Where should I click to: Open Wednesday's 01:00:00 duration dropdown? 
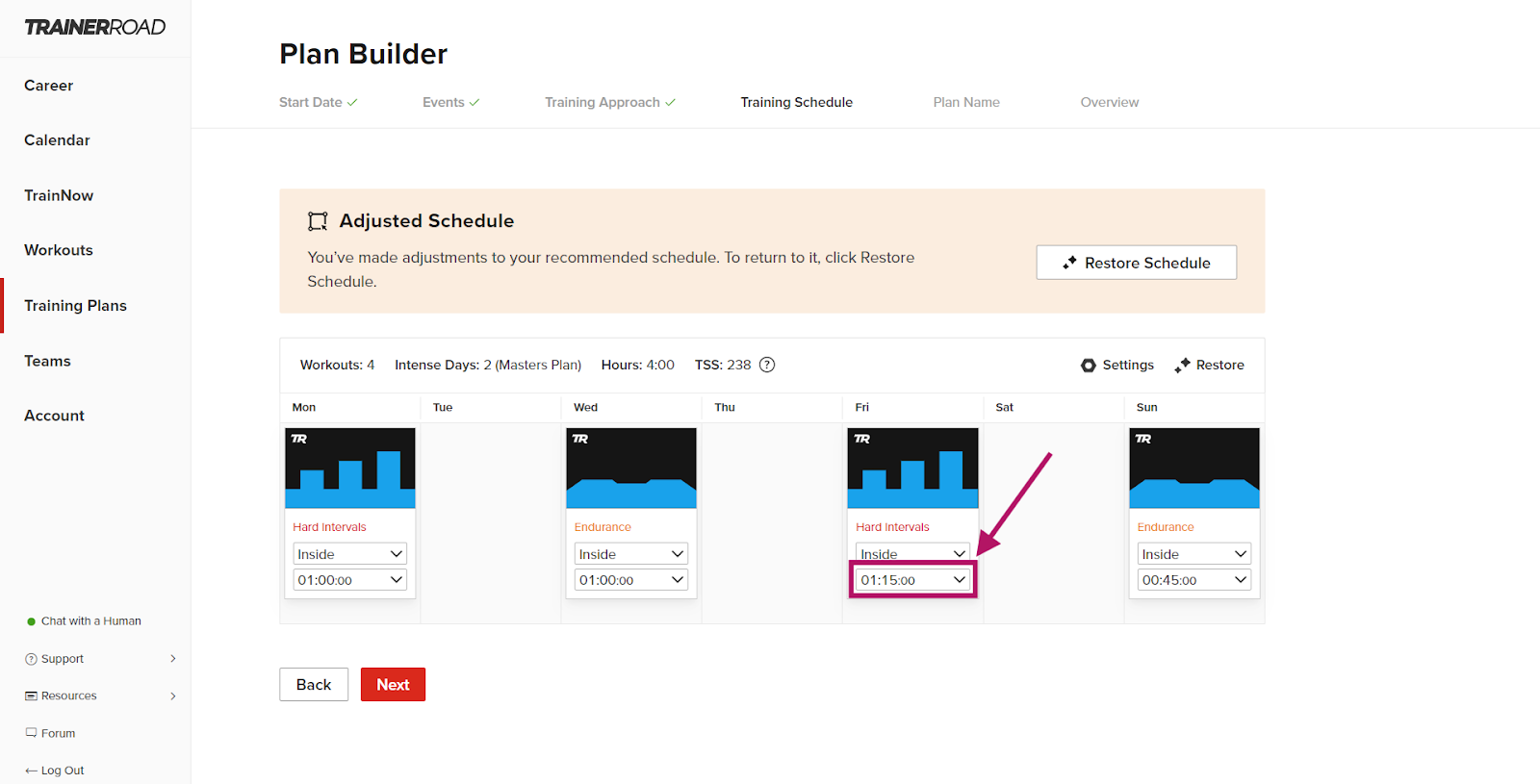point(631,580)
